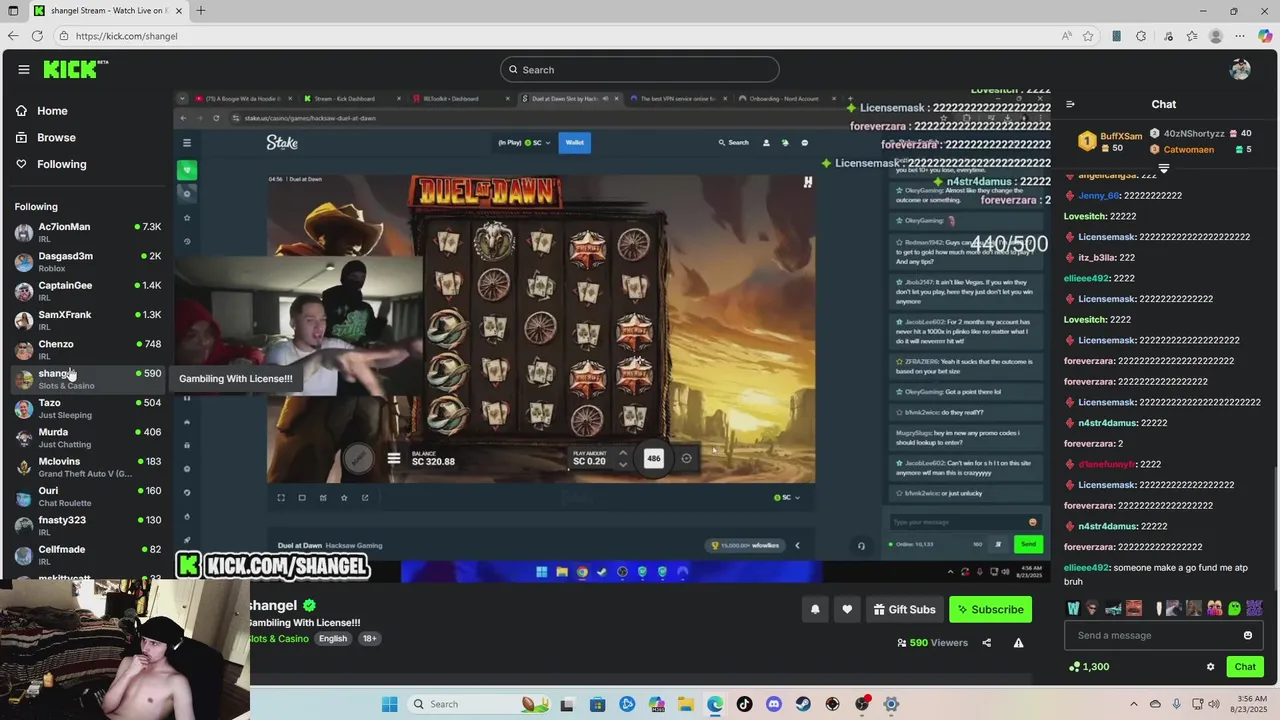Open the Windows Start menu
Screen dimensions: 1280x720
(389, 704)
